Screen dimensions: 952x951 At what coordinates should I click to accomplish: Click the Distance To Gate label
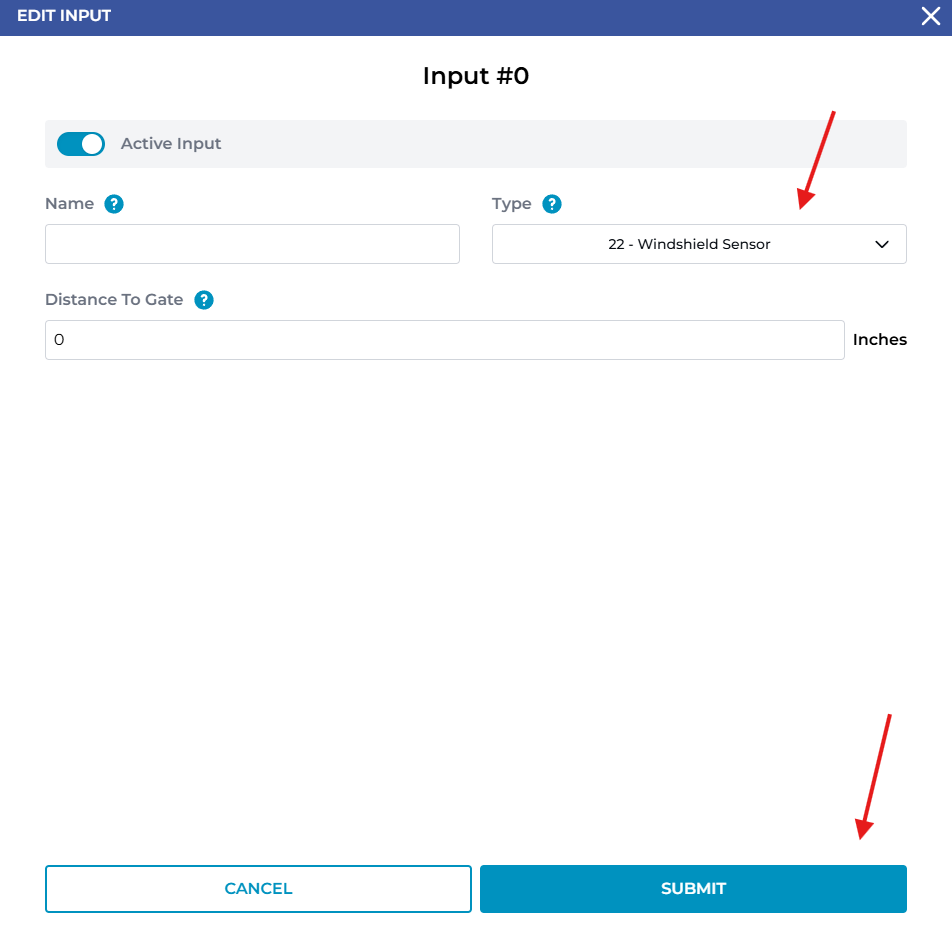114,300
